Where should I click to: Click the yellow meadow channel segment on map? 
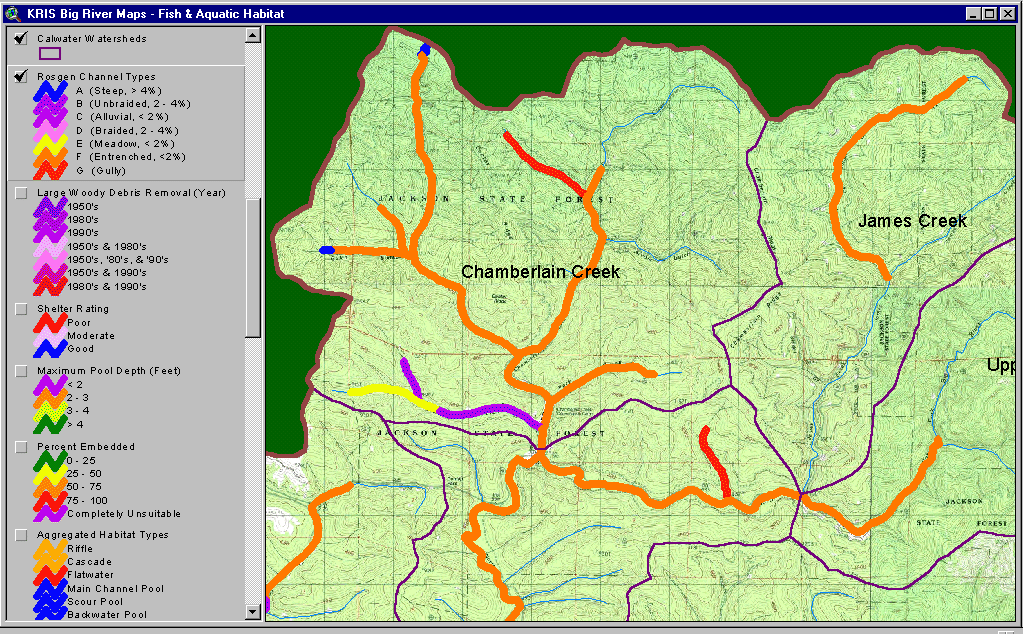391,393
